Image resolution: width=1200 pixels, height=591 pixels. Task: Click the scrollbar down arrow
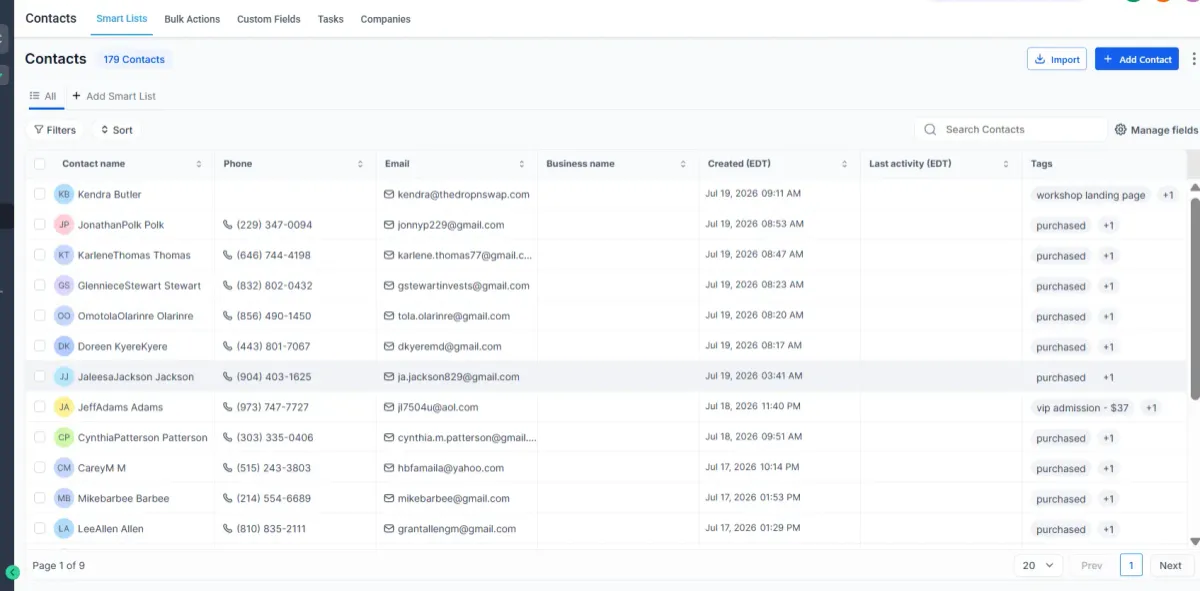(1194, 541)
